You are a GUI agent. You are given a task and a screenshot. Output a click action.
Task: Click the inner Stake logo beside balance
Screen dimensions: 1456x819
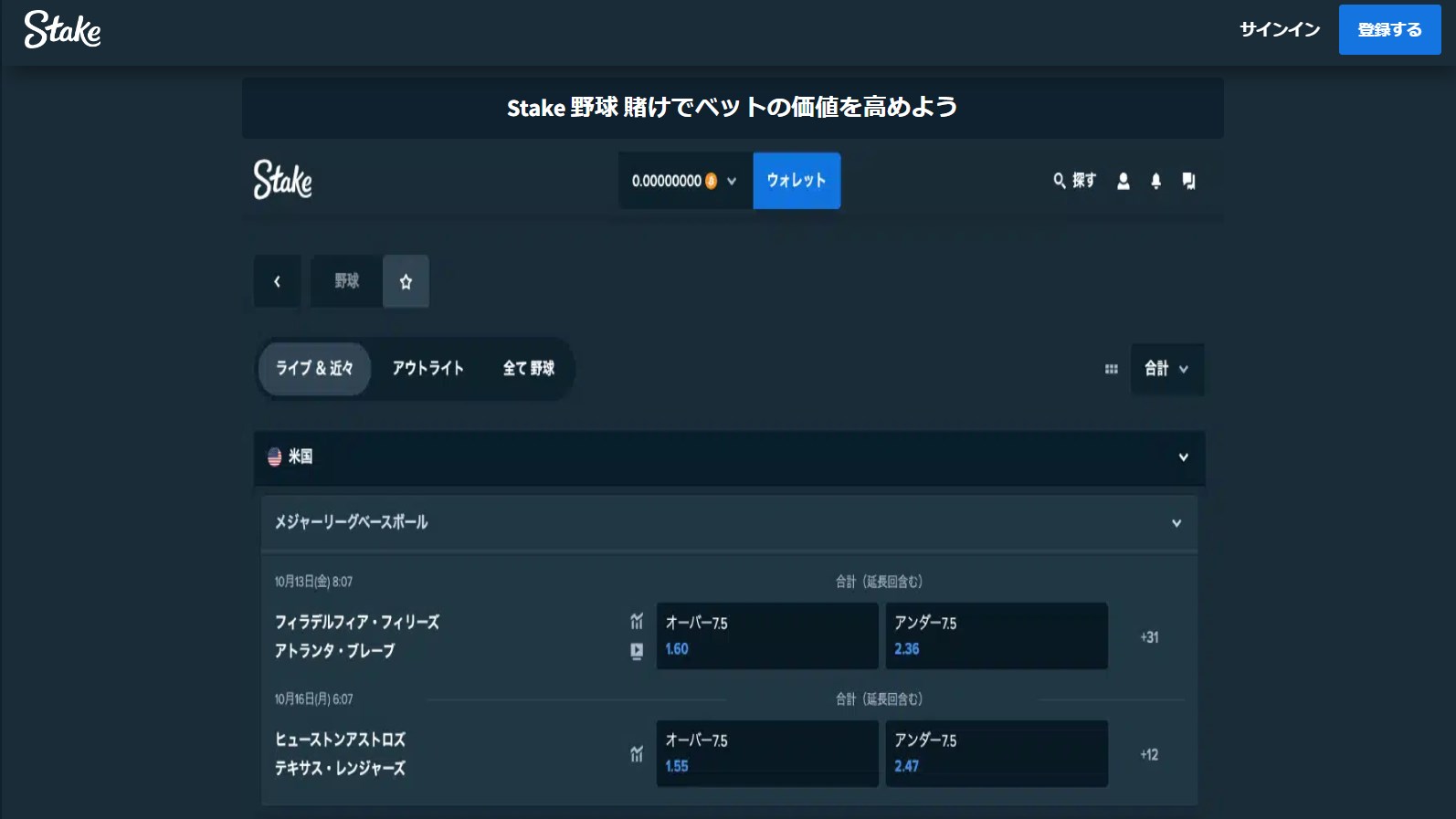282,179
